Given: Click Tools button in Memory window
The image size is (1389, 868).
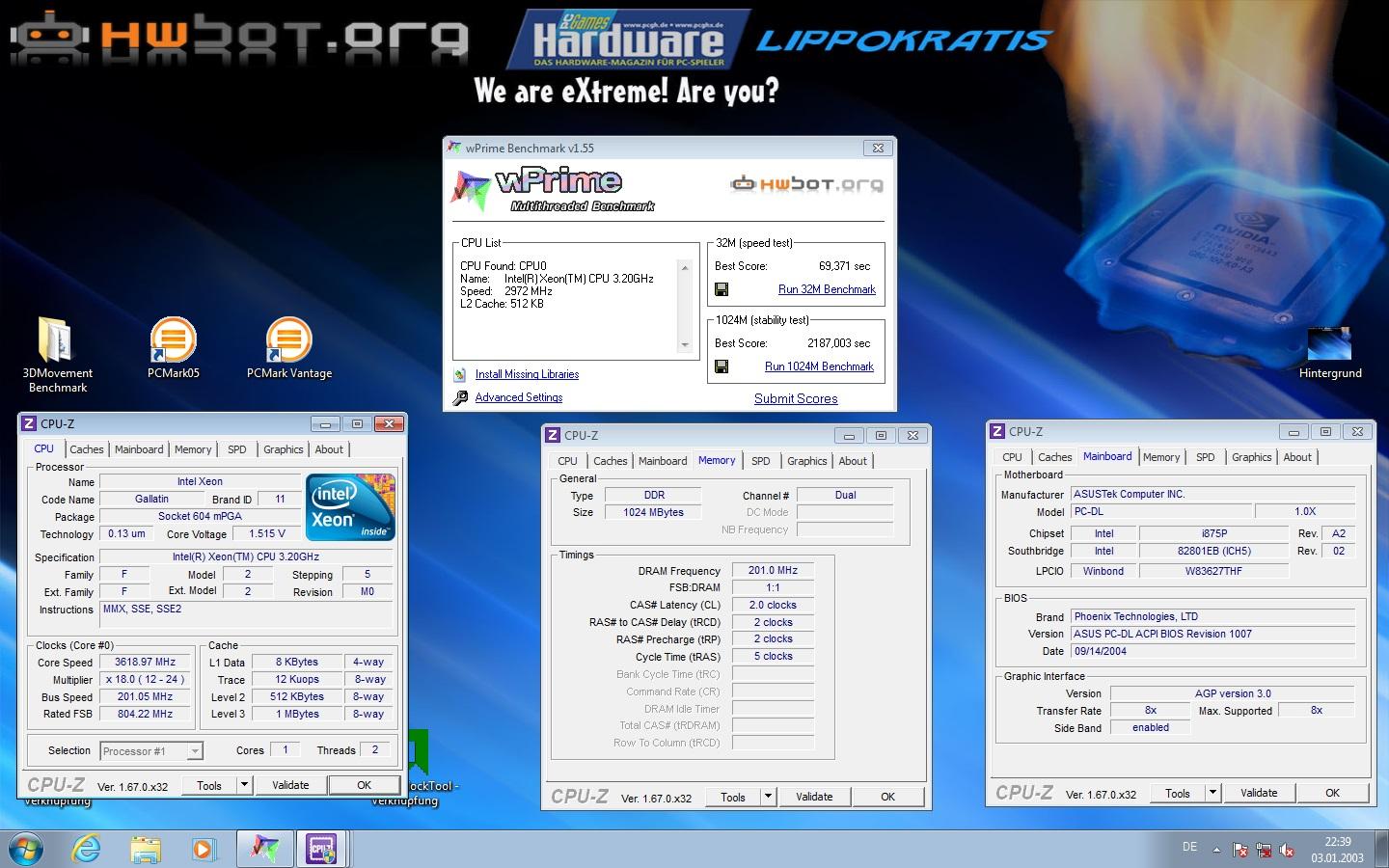Looking at the screenshot, I should (733, 797).
